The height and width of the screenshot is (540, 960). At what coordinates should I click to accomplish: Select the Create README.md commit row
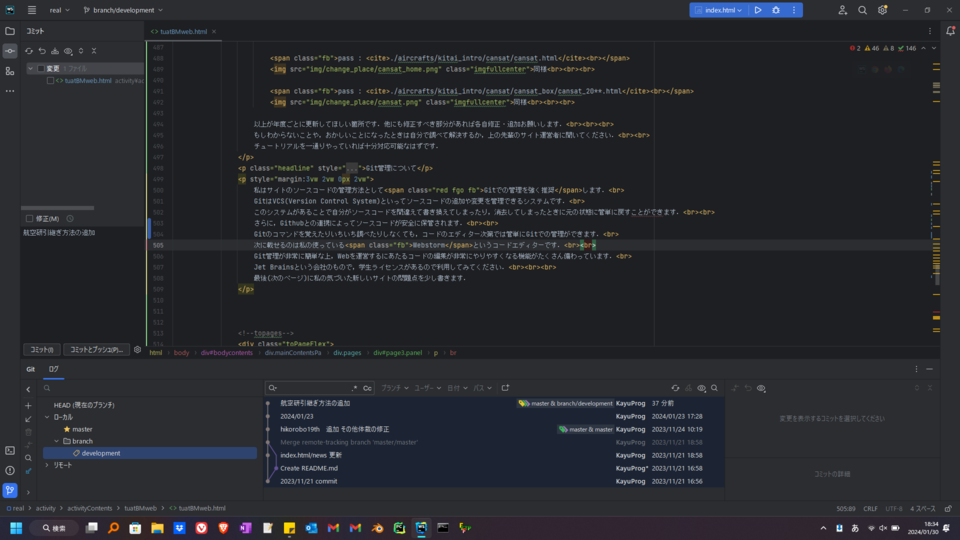[x=309, y=468]
